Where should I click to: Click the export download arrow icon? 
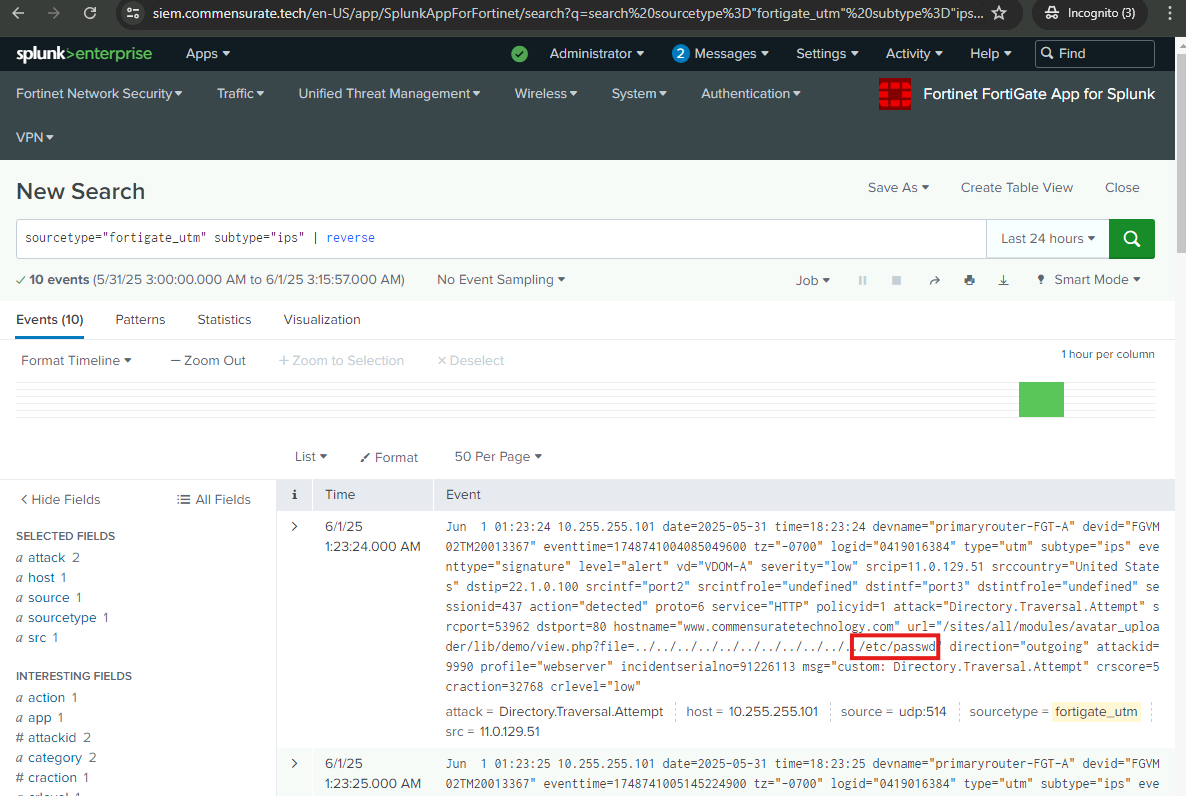pyautogui.click(x=1003, y=281)
